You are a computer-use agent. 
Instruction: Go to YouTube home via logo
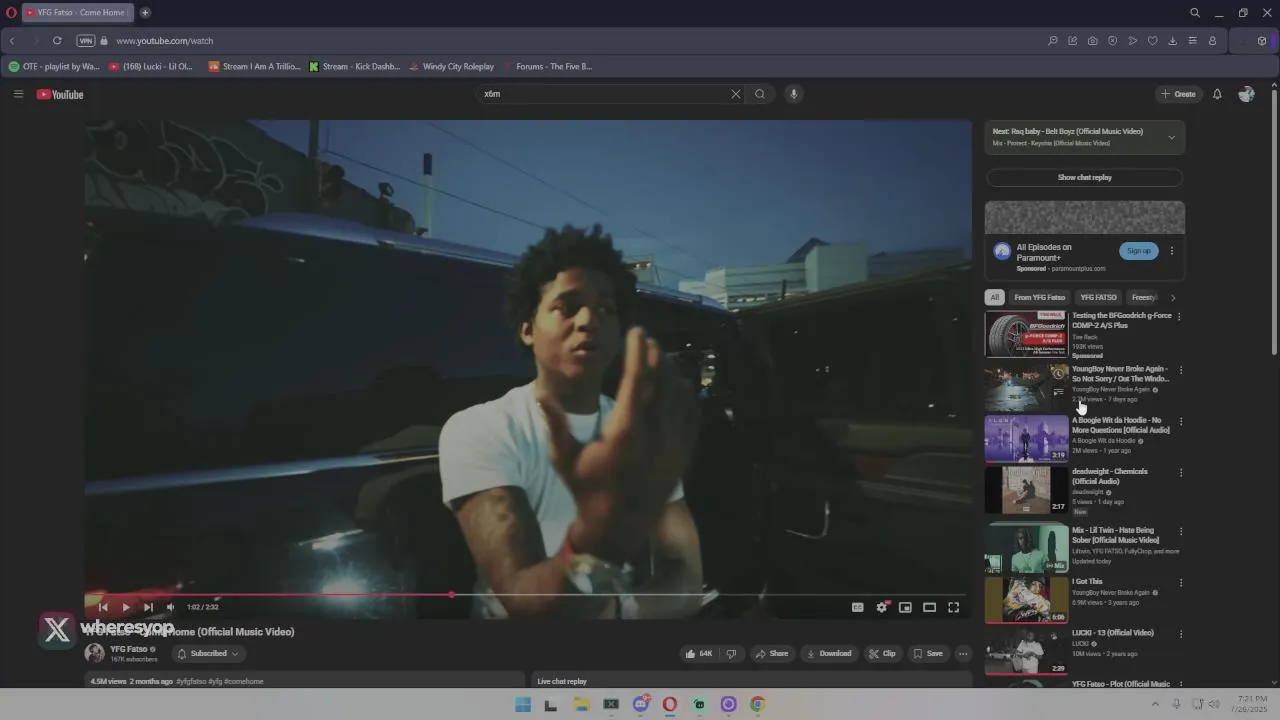[x=60, y=94]
